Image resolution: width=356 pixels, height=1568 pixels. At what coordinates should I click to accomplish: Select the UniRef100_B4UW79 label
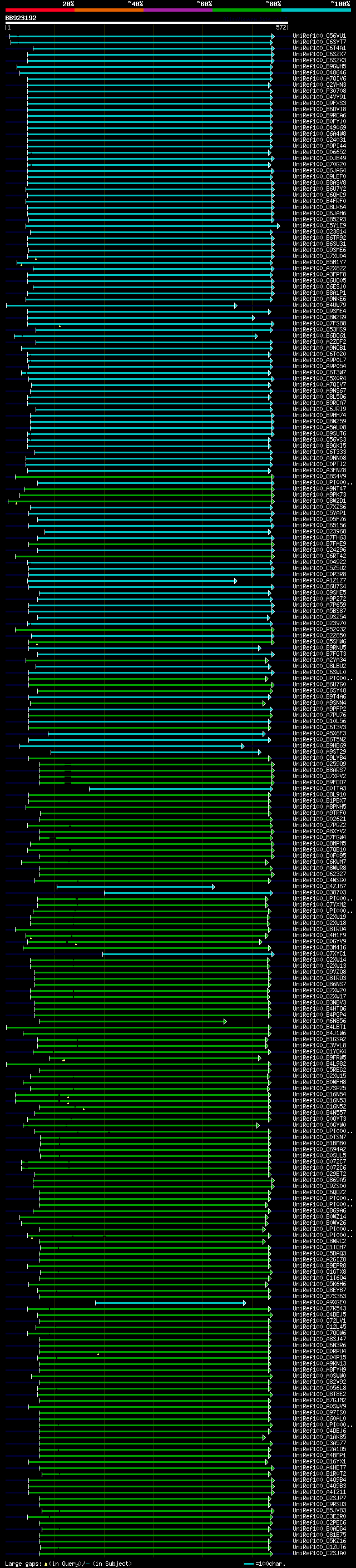pyautogui.click(x=319, y=305)
